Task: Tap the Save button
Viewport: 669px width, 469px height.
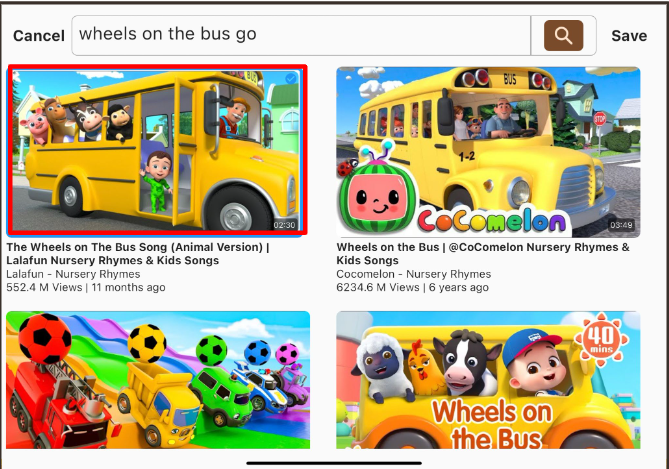Action: [629, 36]
